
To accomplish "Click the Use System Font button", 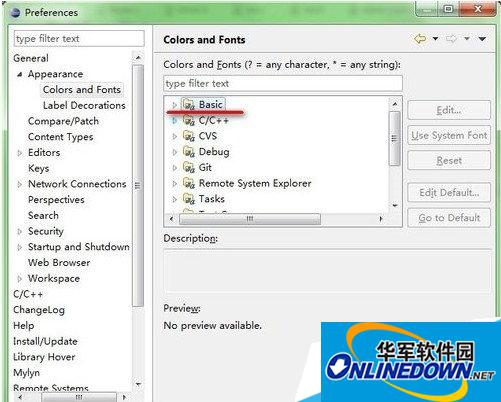I will point(449,135).
